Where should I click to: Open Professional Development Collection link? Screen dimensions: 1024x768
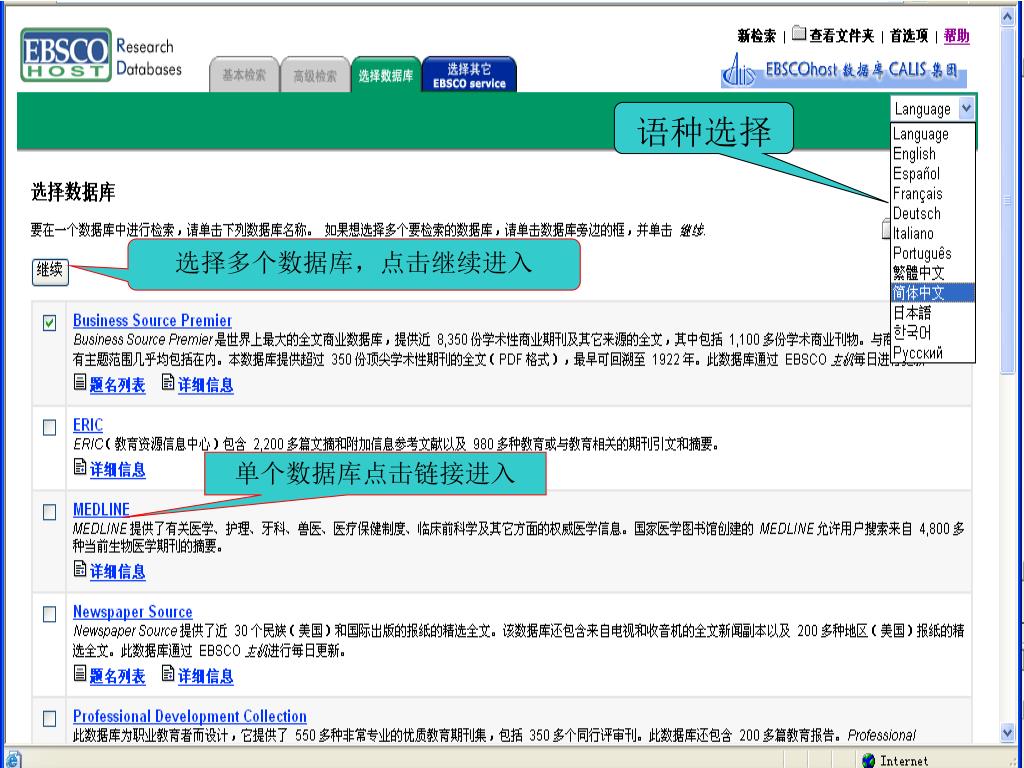(x=189, y=716)
